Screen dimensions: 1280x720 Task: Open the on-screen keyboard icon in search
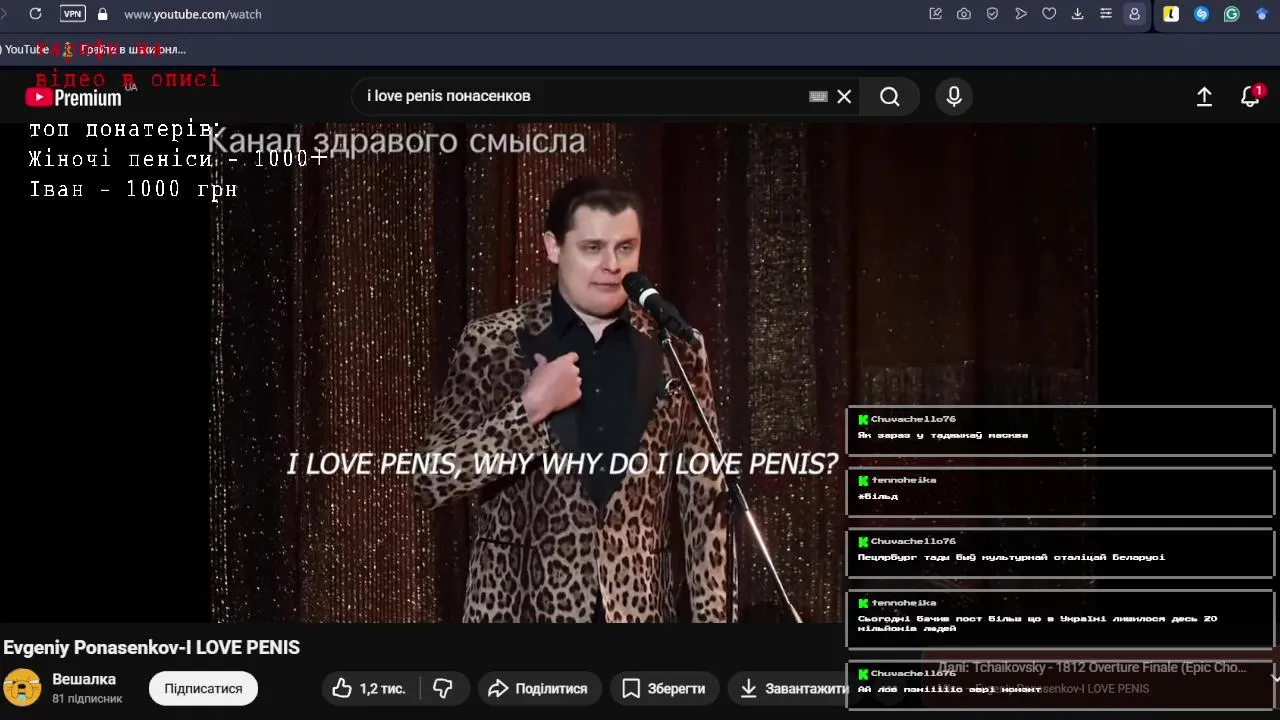point(818,96)
